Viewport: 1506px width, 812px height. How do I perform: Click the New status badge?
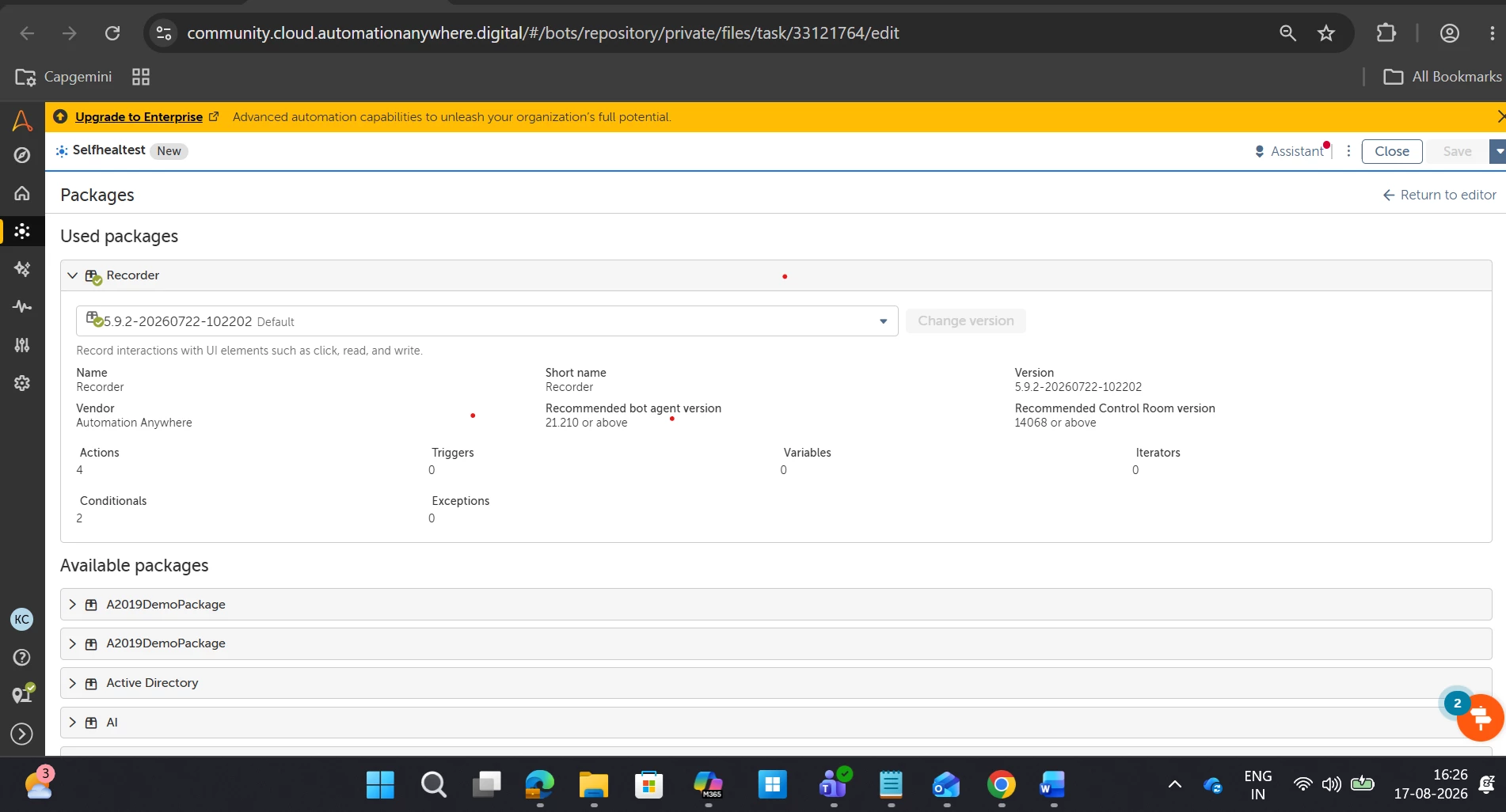click(x=169, y=151)
